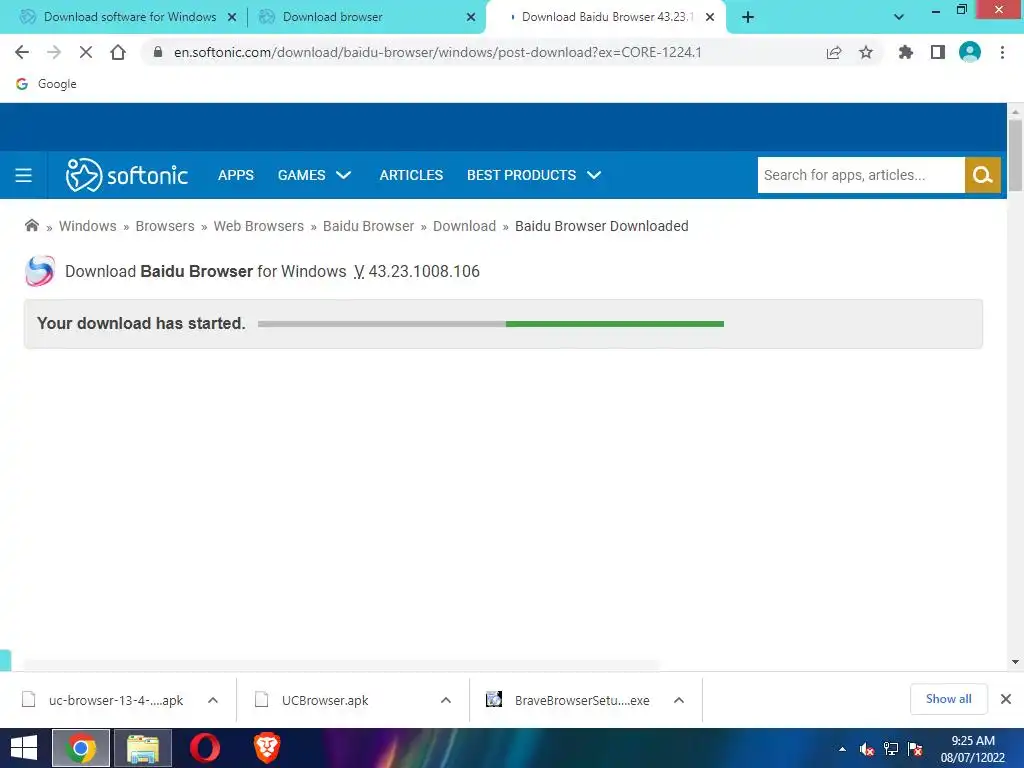Open BraveBrowserSetup exe download item

pos(568,700)
